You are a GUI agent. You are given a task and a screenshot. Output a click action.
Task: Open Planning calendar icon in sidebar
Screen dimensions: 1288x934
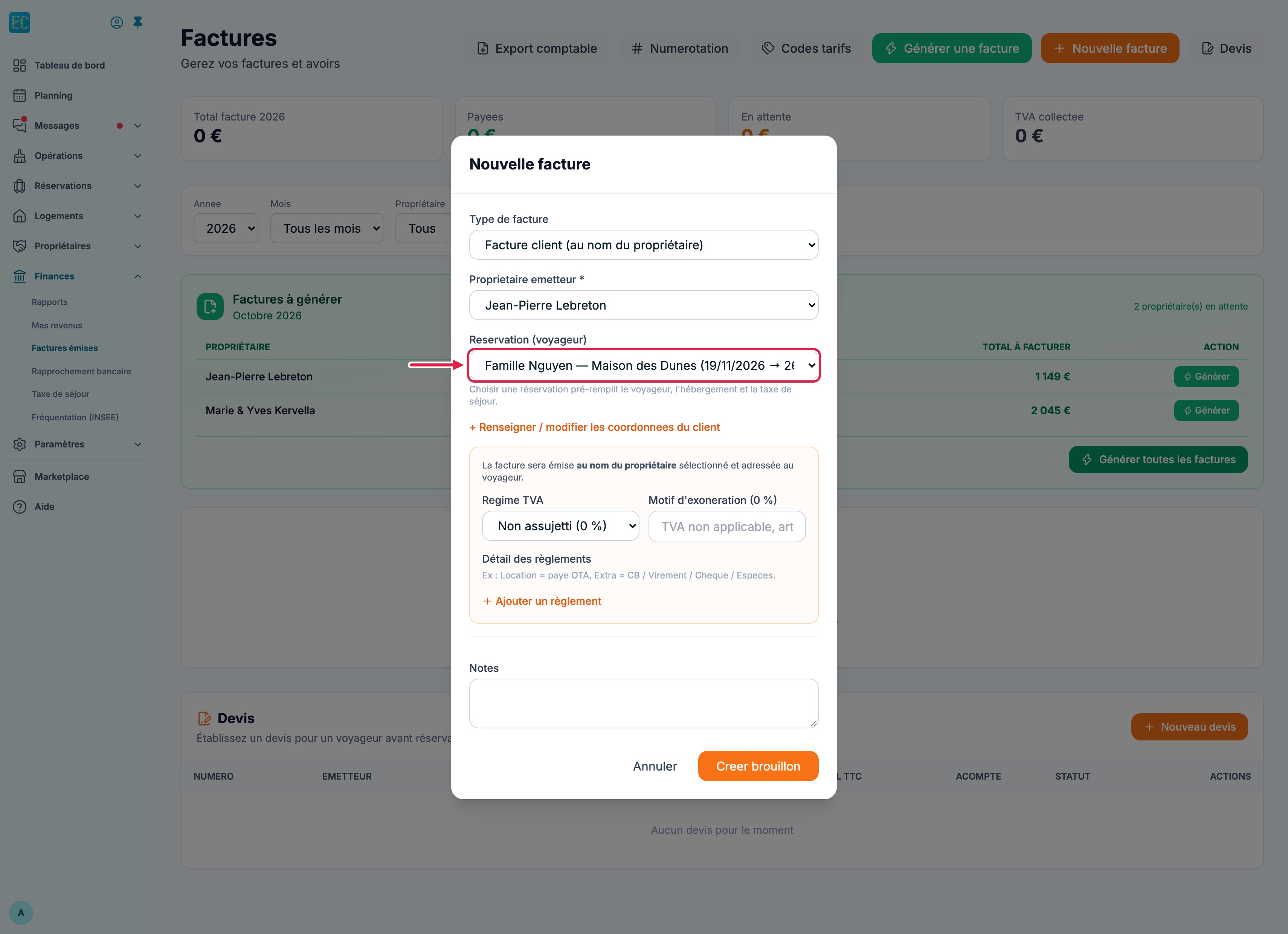(20, 95)
